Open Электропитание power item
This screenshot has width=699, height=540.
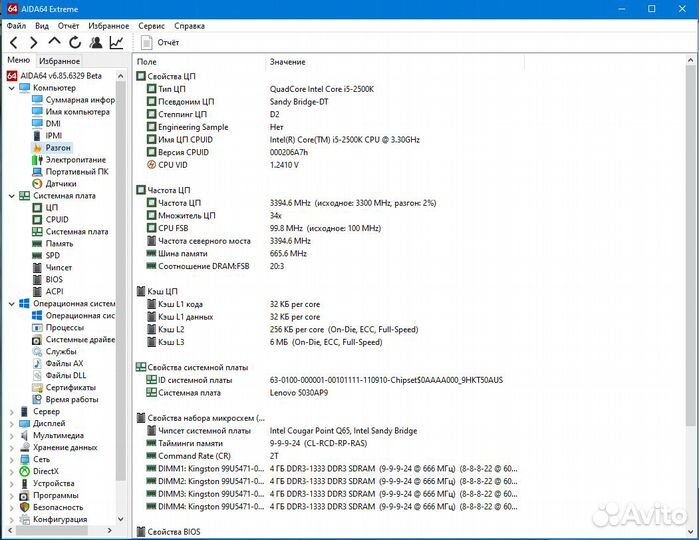coord(69,160)
